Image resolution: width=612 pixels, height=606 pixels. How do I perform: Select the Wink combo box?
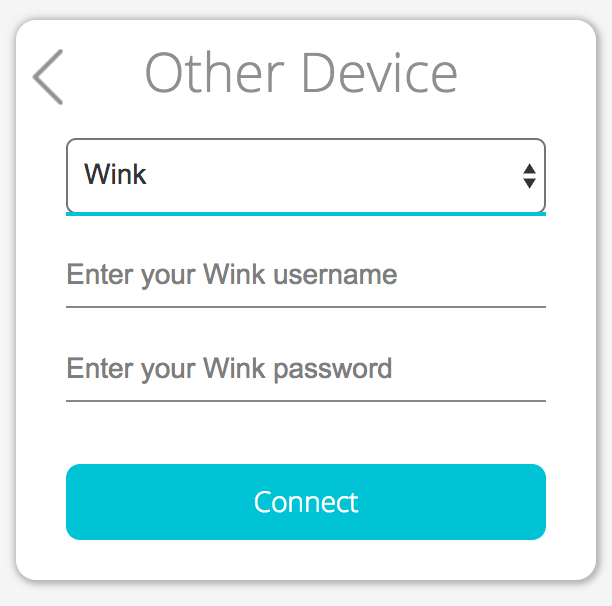point(305,176)
